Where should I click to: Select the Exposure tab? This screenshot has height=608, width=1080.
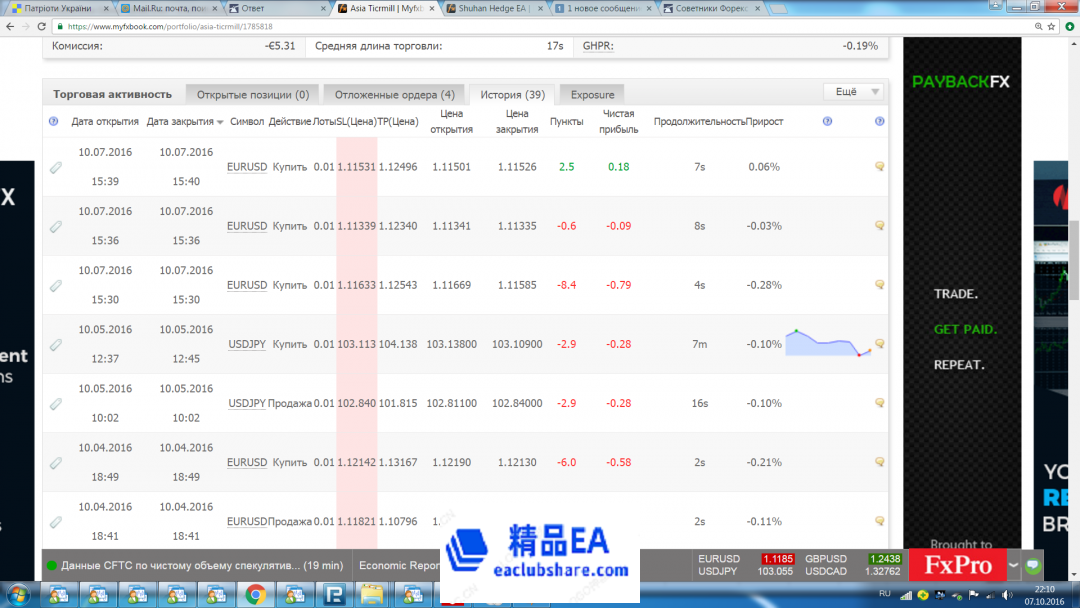[x=592, y=95]
